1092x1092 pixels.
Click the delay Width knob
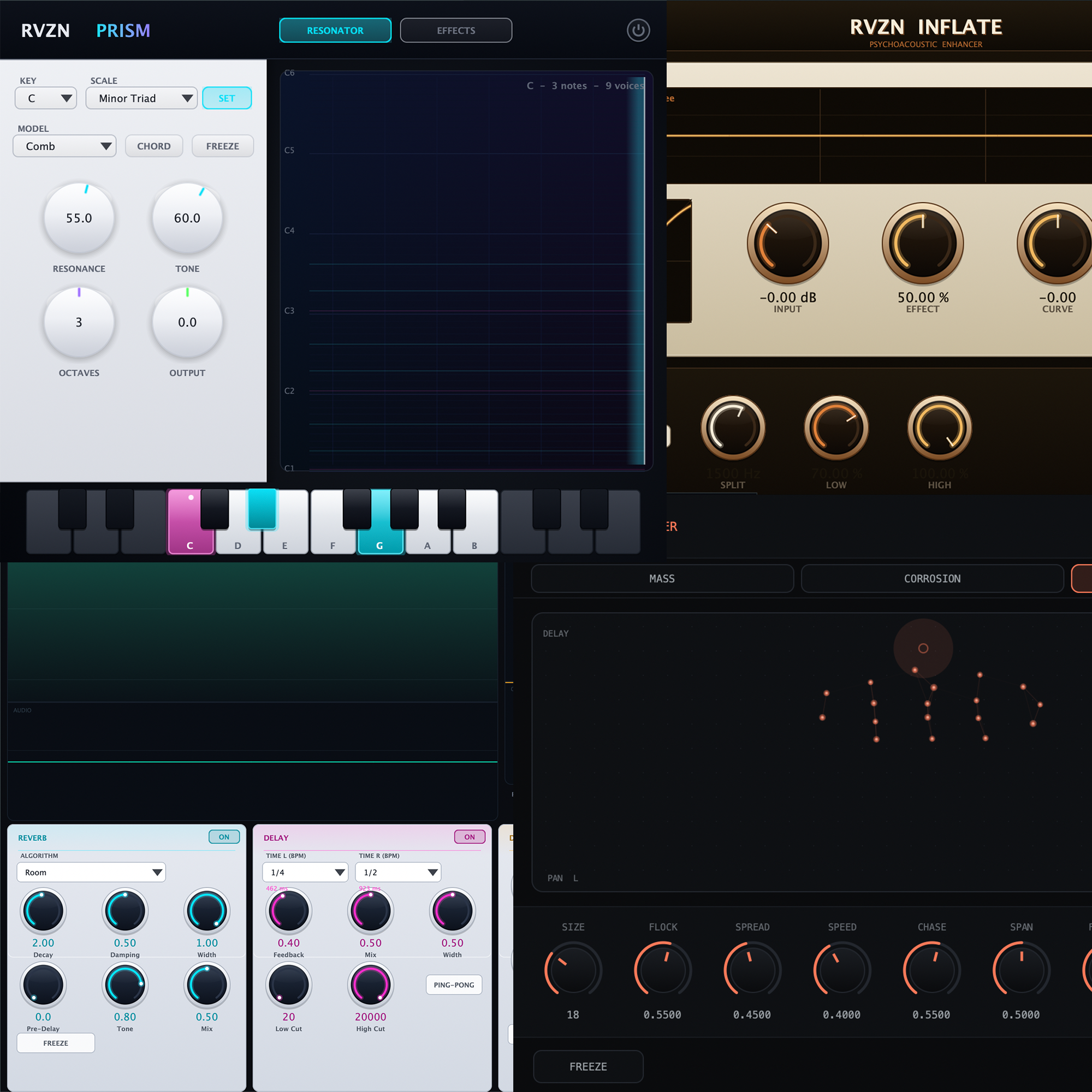[x=452, y=911]
